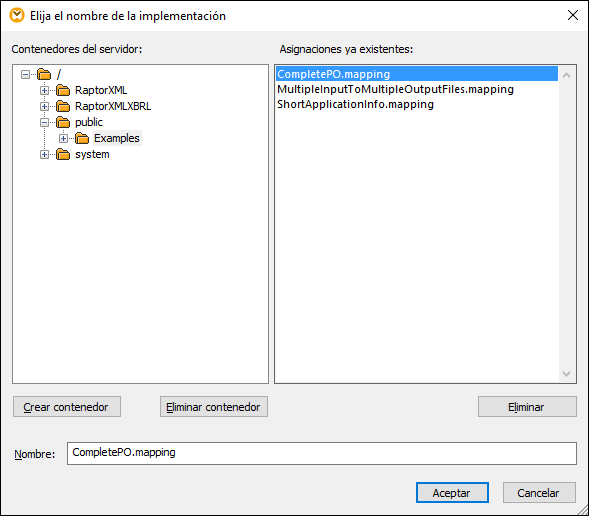Screen dimensions: 589x516
Task: Collapse the public container
Action: click(44, 122)
